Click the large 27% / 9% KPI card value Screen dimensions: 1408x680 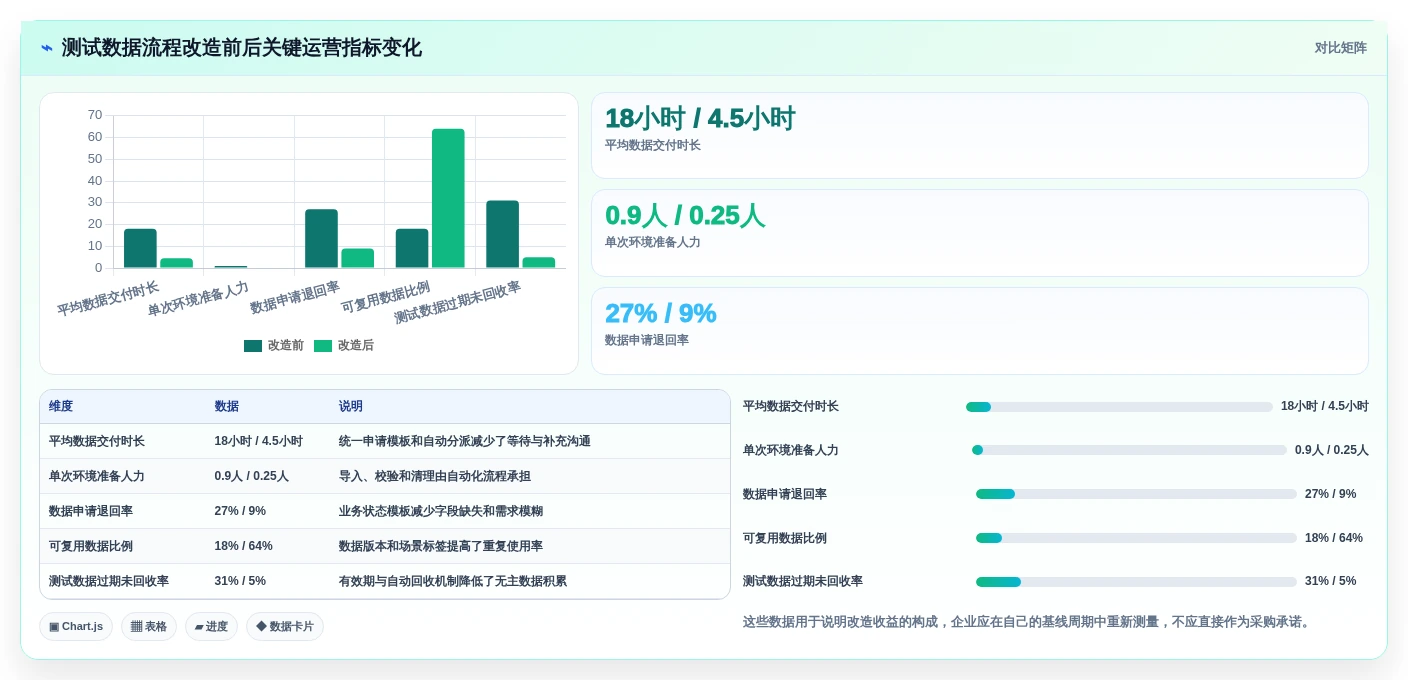[661, 313]
